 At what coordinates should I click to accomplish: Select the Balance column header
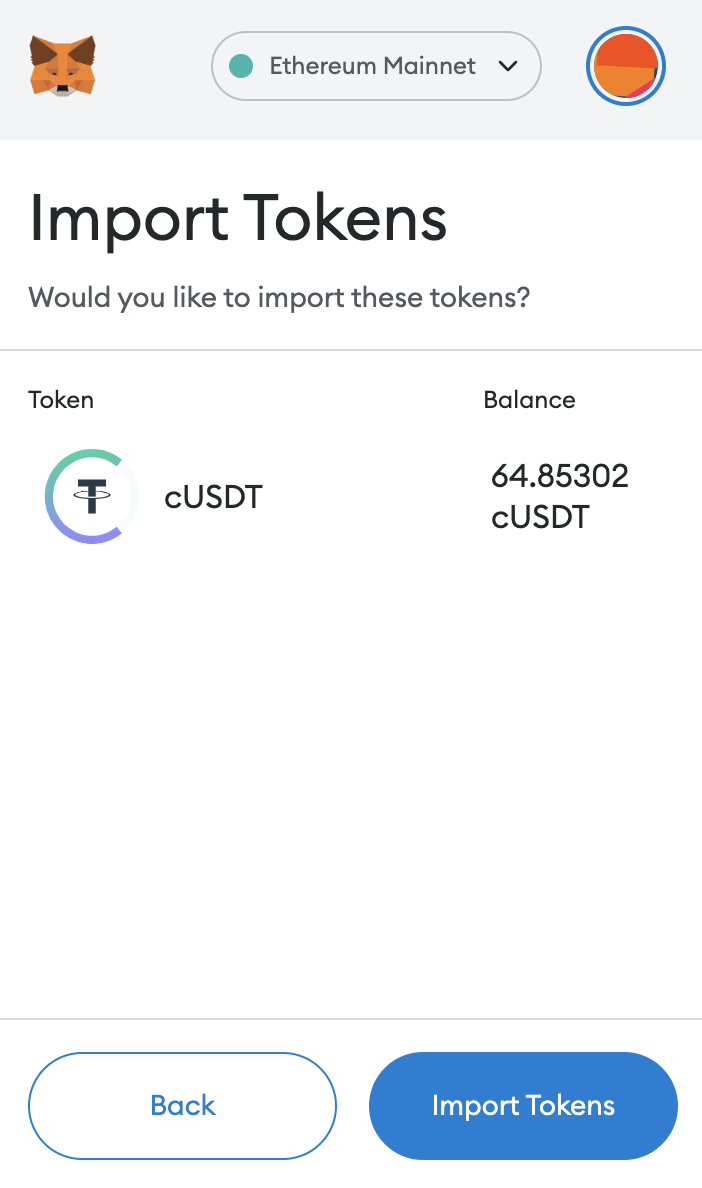pos(529,400)
